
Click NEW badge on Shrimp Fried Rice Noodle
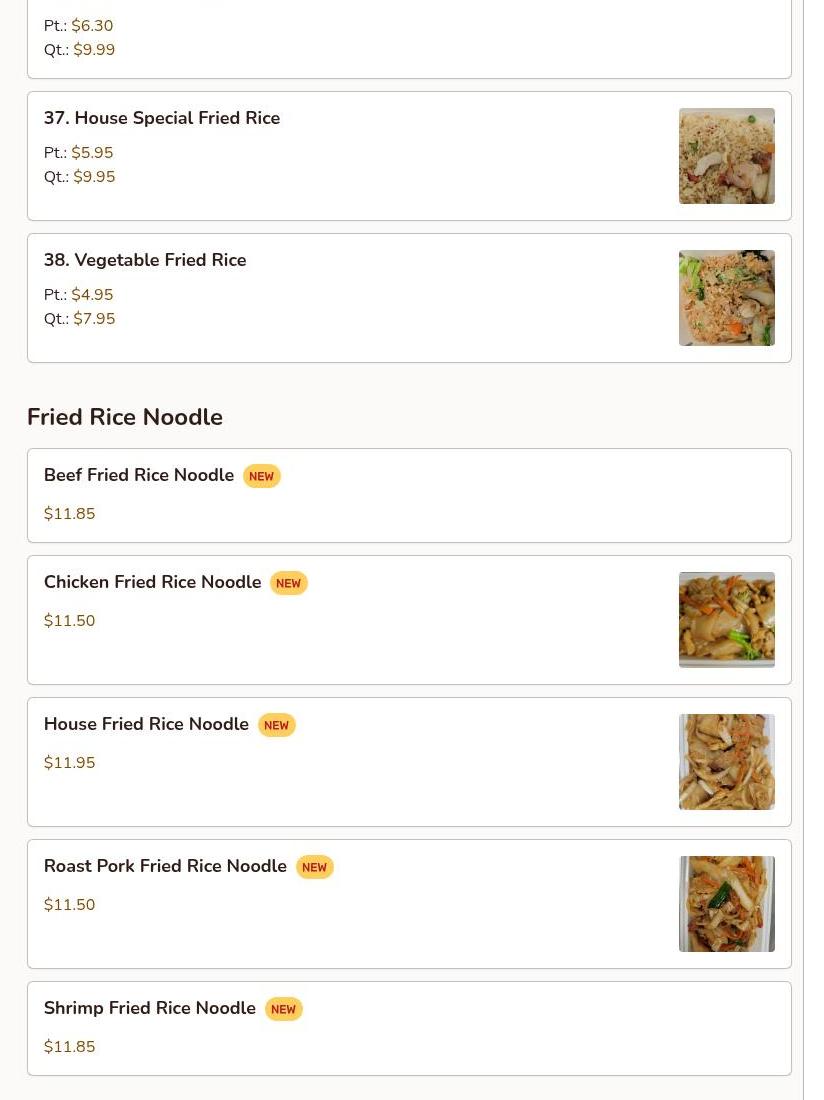283,1009
